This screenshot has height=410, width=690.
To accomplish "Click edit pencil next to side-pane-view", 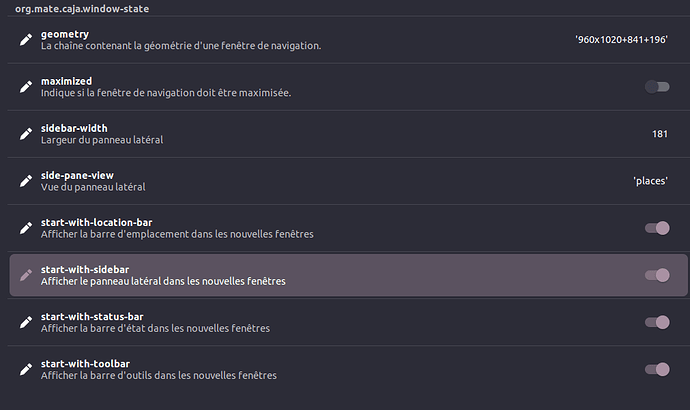I will [26, 181].
